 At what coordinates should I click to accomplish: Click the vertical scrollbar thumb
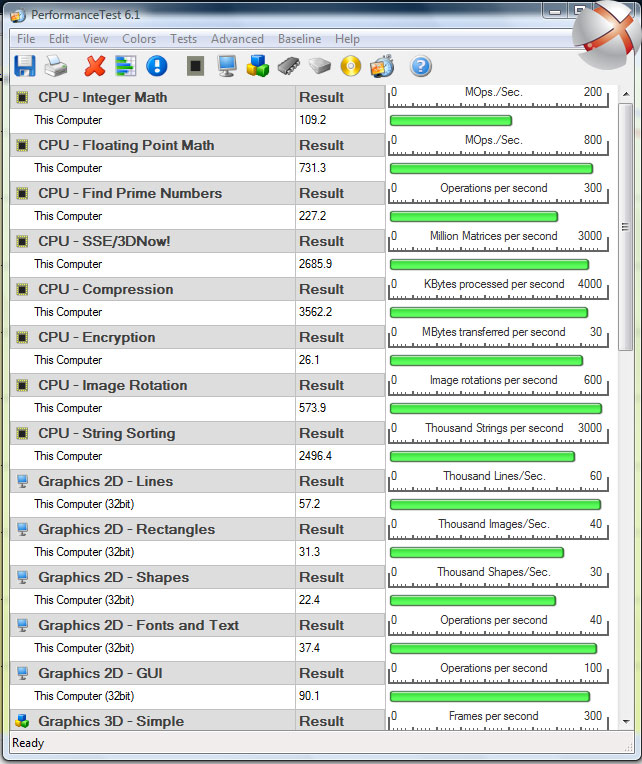(626, 227)
